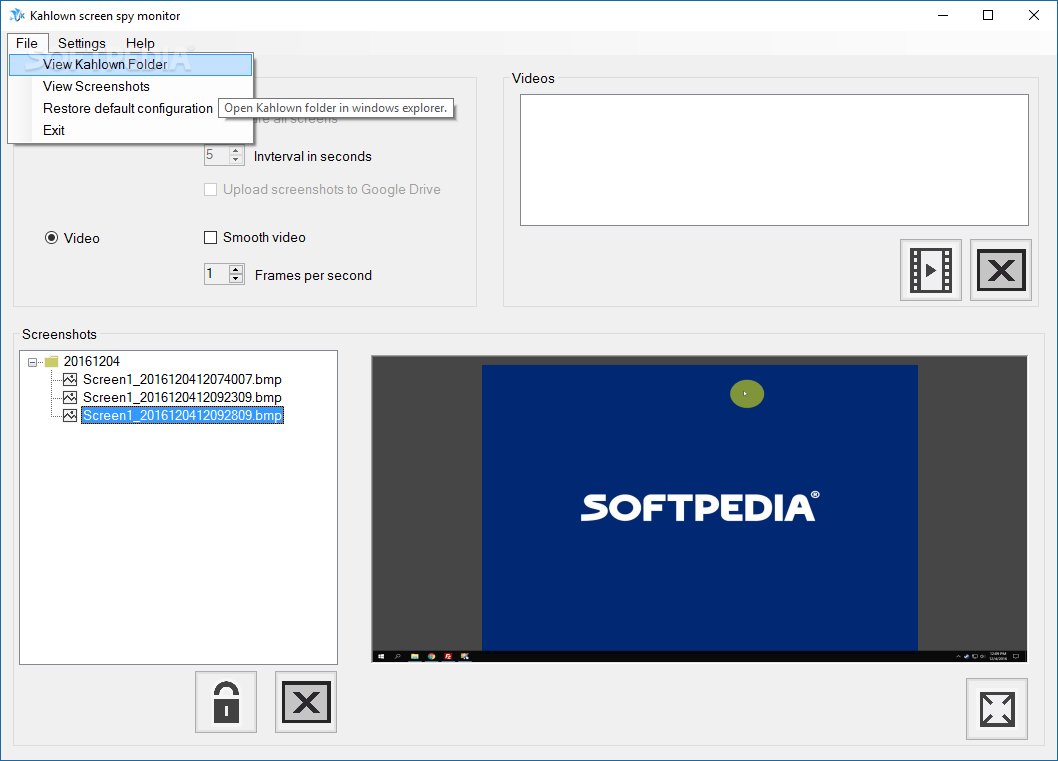Image resolution: width=1058 pixels, height=761 pixels.
Task: Select Restore default configuration
Action: pos(128,109)
